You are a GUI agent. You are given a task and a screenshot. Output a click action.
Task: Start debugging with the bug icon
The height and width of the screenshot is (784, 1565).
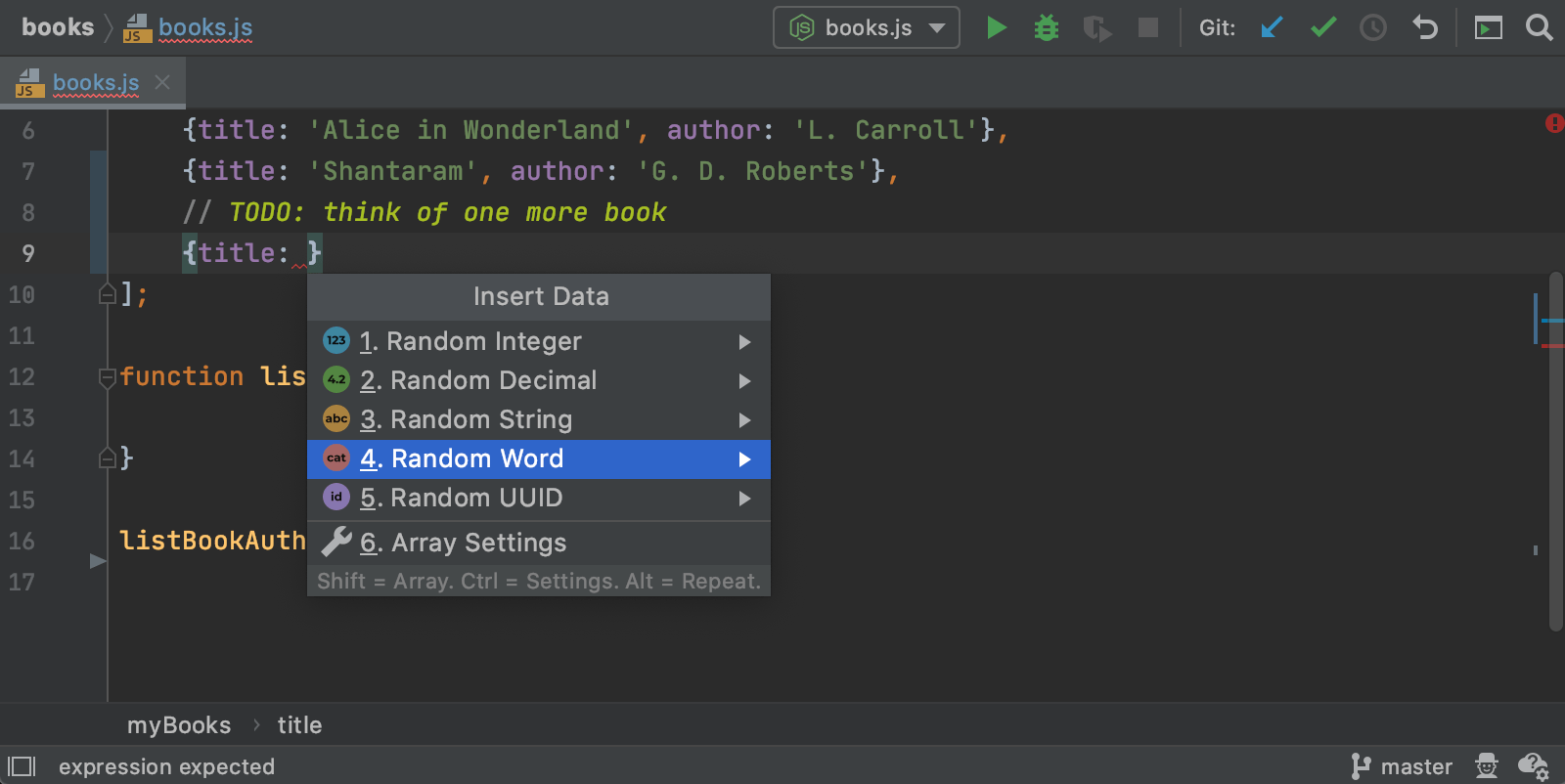[1047, 27]
